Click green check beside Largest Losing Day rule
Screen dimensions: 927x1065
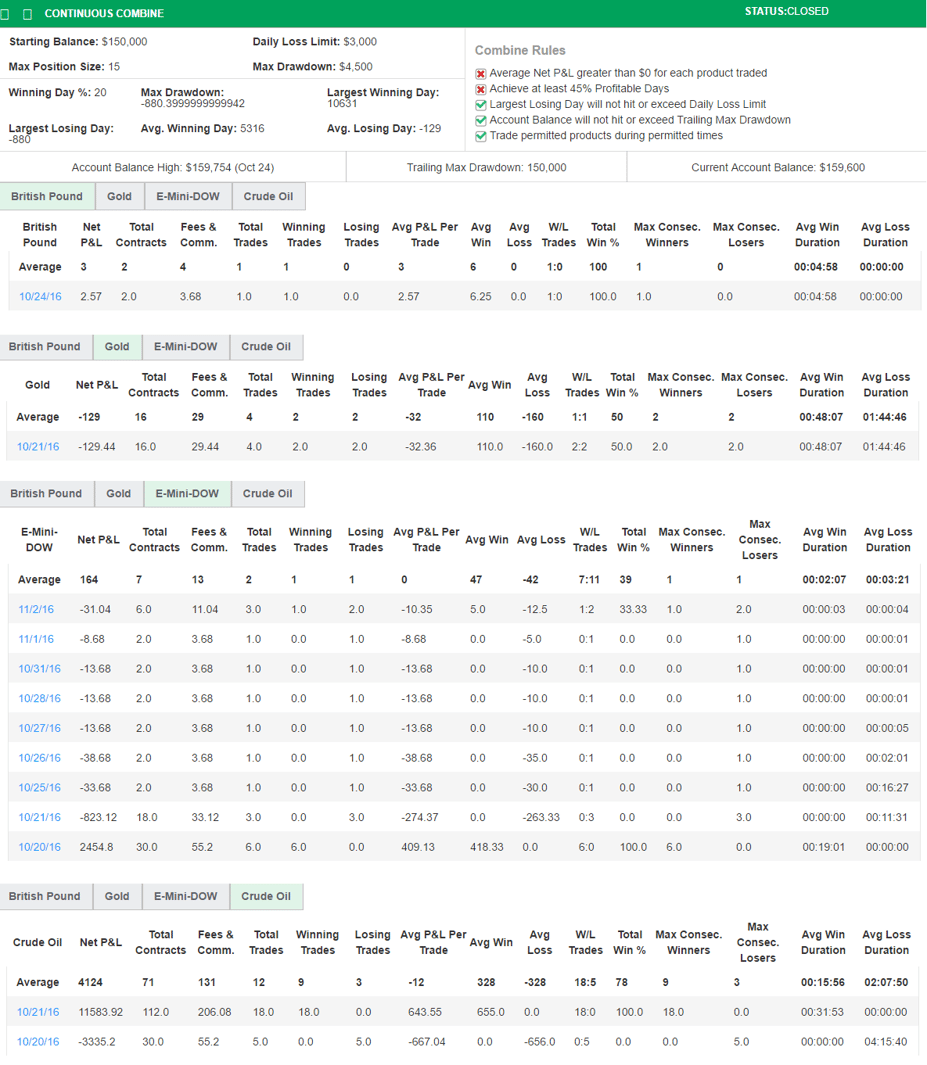pos(481,105)
